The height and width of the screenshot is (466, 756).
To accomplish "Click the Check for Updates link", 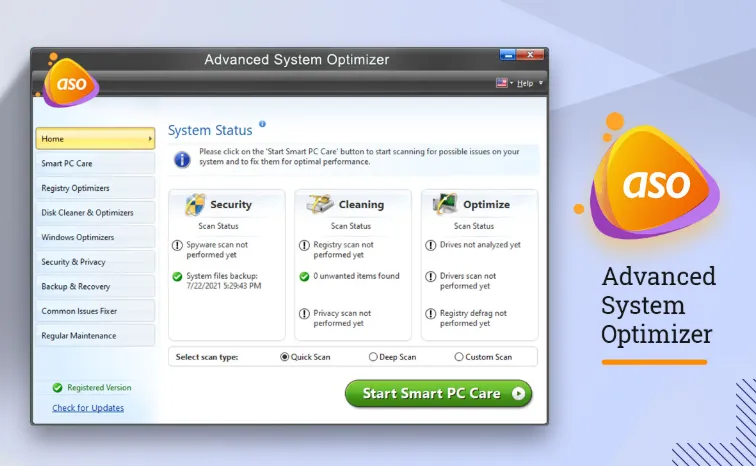I will 88,408.
